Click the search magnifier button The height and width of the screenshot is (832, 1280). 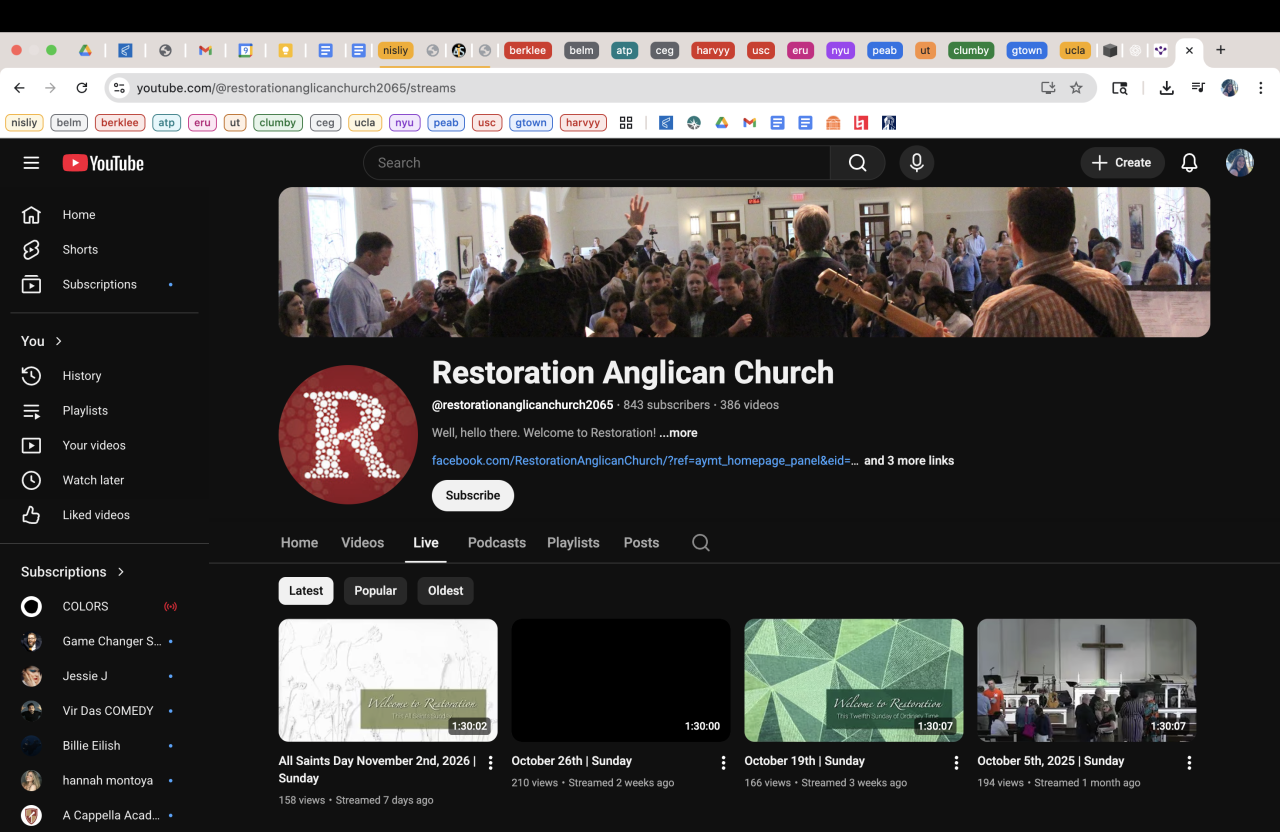(x=857, y=163)
